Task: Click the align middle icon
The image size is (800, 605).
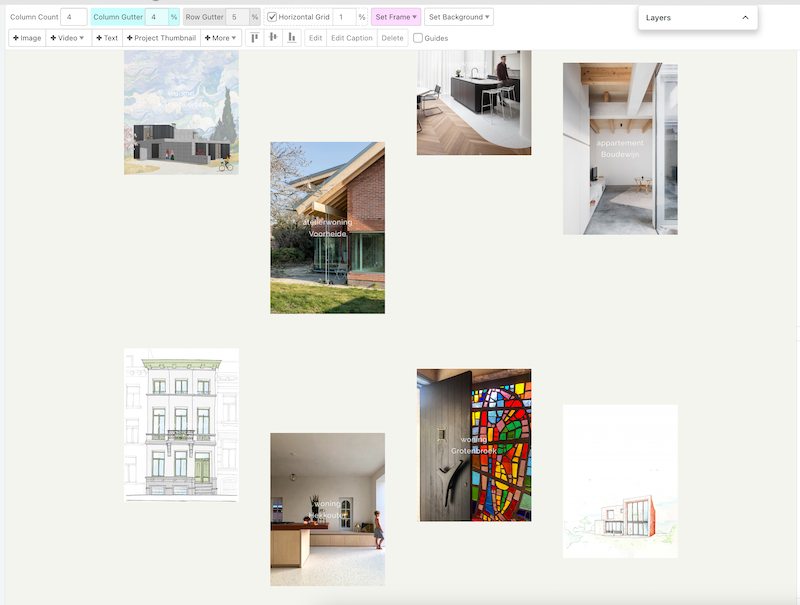Action: point(273,38)
